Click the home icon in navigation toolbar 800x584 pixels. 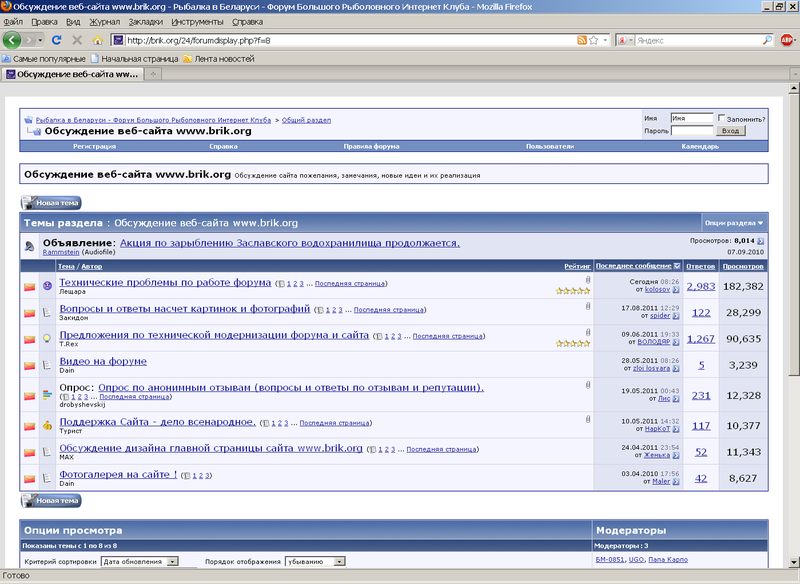click(97, 40)
